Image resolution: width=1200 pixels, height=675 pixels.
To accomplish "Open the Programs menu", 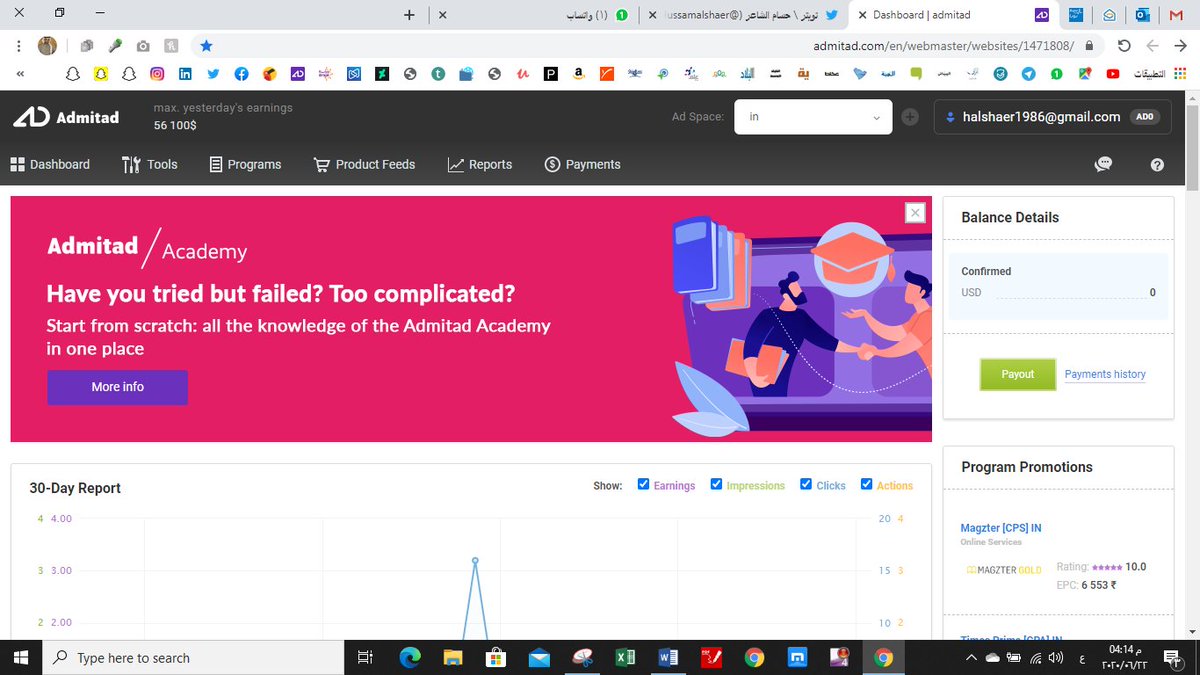I will tap(245, 164).
